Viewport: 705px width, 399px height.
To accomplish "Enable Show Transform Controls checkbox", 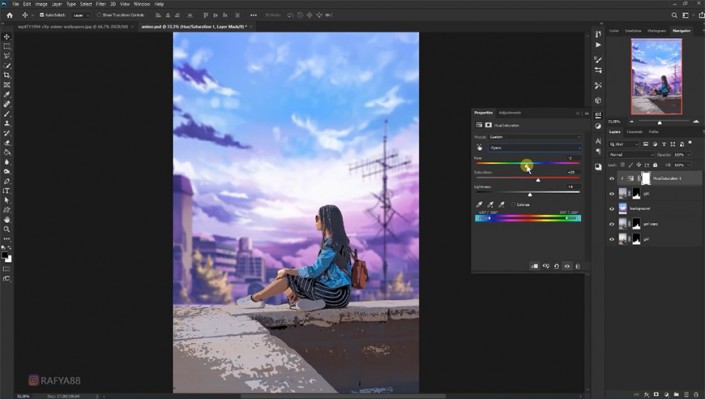I will click(99, 15).
